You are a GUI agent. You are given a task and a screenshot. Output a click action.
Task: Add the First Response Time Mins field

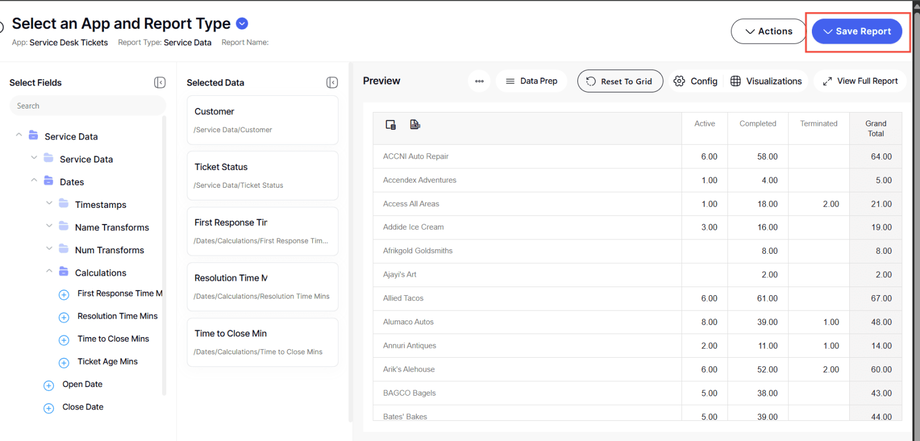point(64,294)
